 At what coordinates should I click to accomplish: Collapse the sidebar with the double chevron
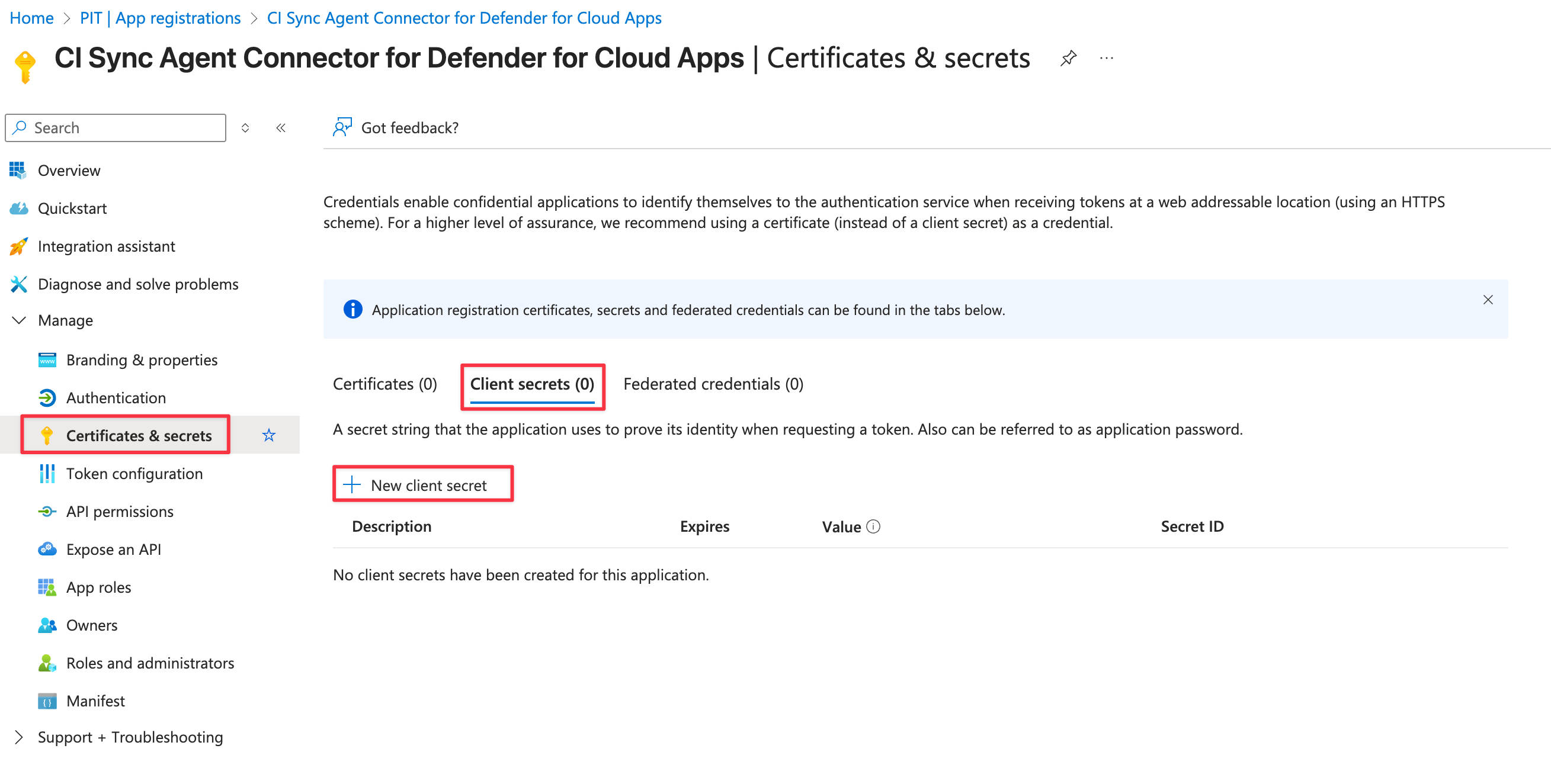coord(281,127)
